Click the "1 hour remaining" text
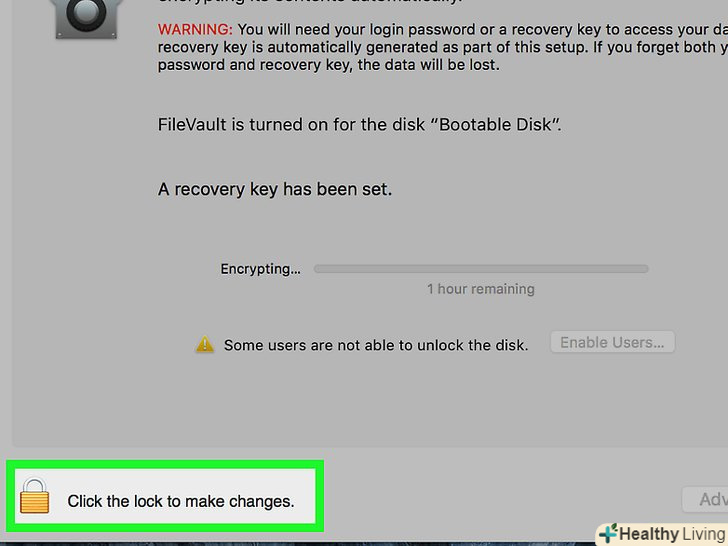Screen dimensions: 728x546 click(481, 289)
